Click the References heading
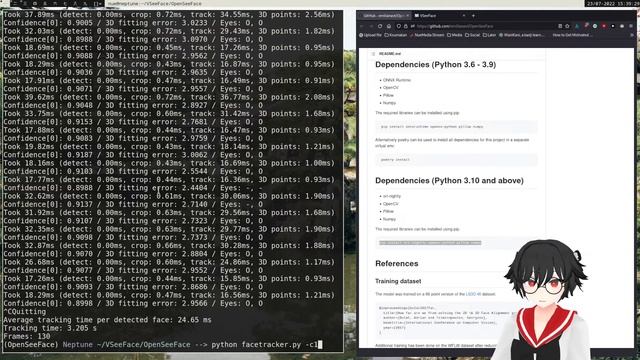This screenshot has width=640, height=360. click(x=397, y=264)
